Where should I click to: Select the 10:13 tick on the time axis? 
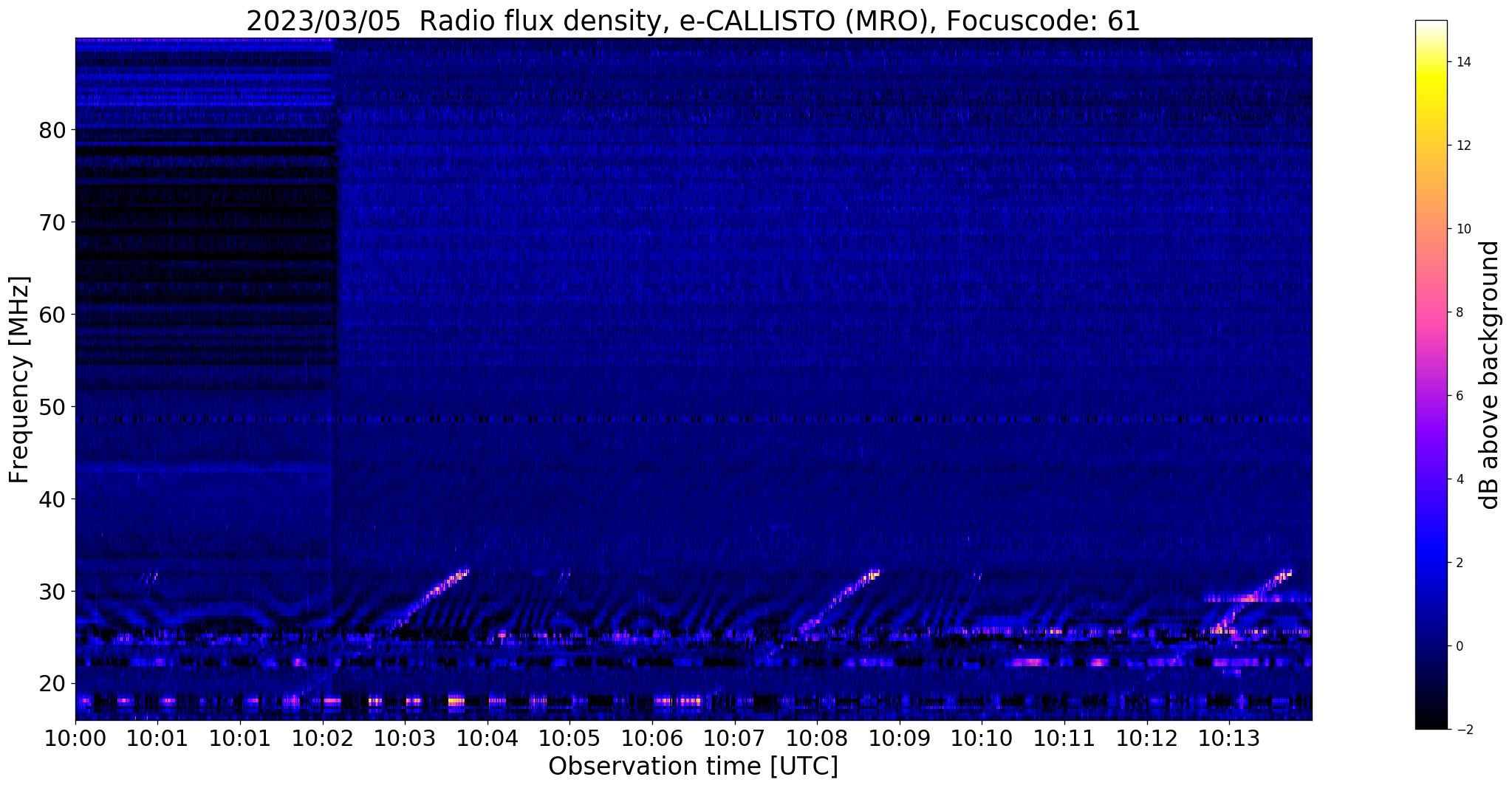pos(1229,738)
